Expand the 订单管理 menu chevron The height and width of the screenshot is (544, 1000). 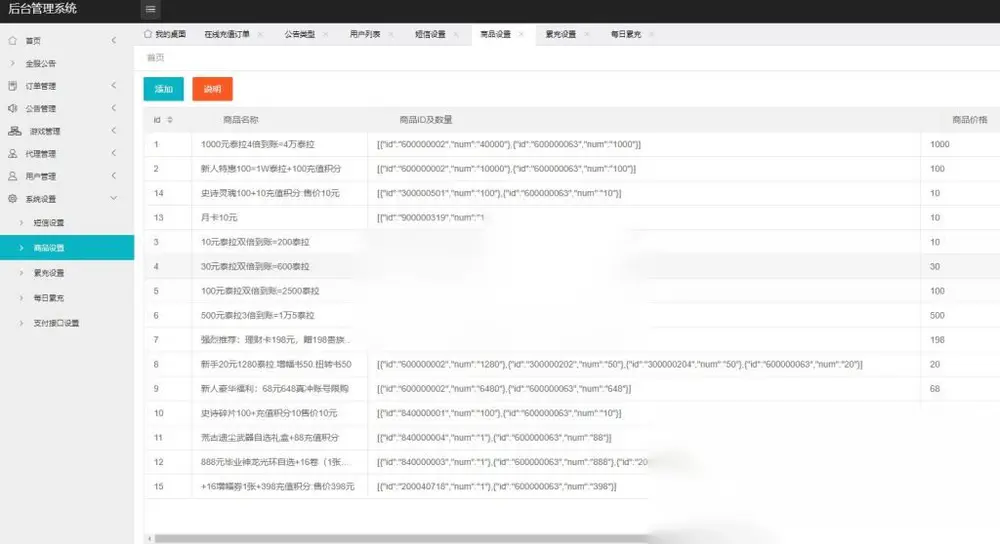click(114, 85)
